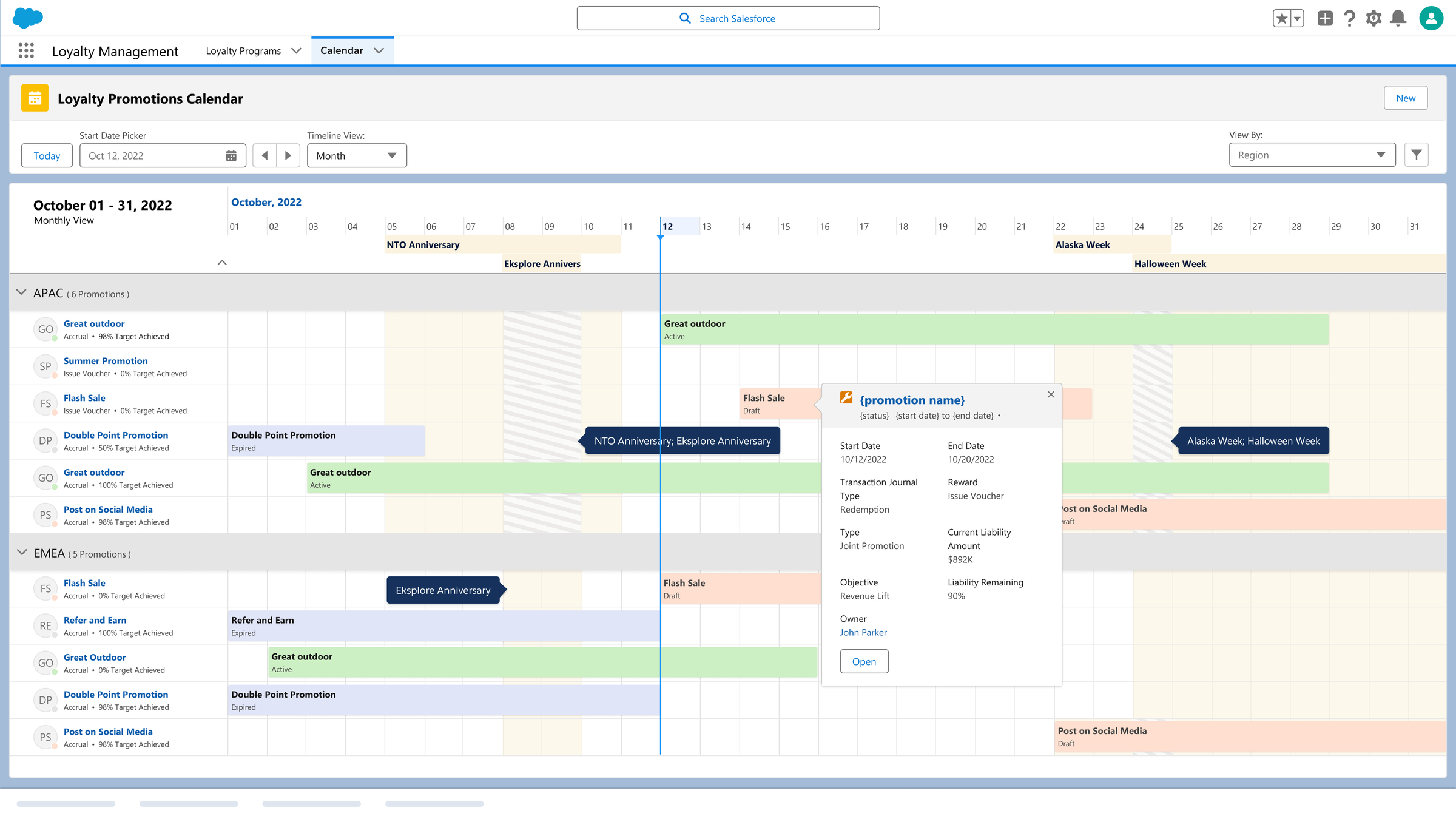
Task: Click the Start Date Picker field
Action: coord(163,155)
